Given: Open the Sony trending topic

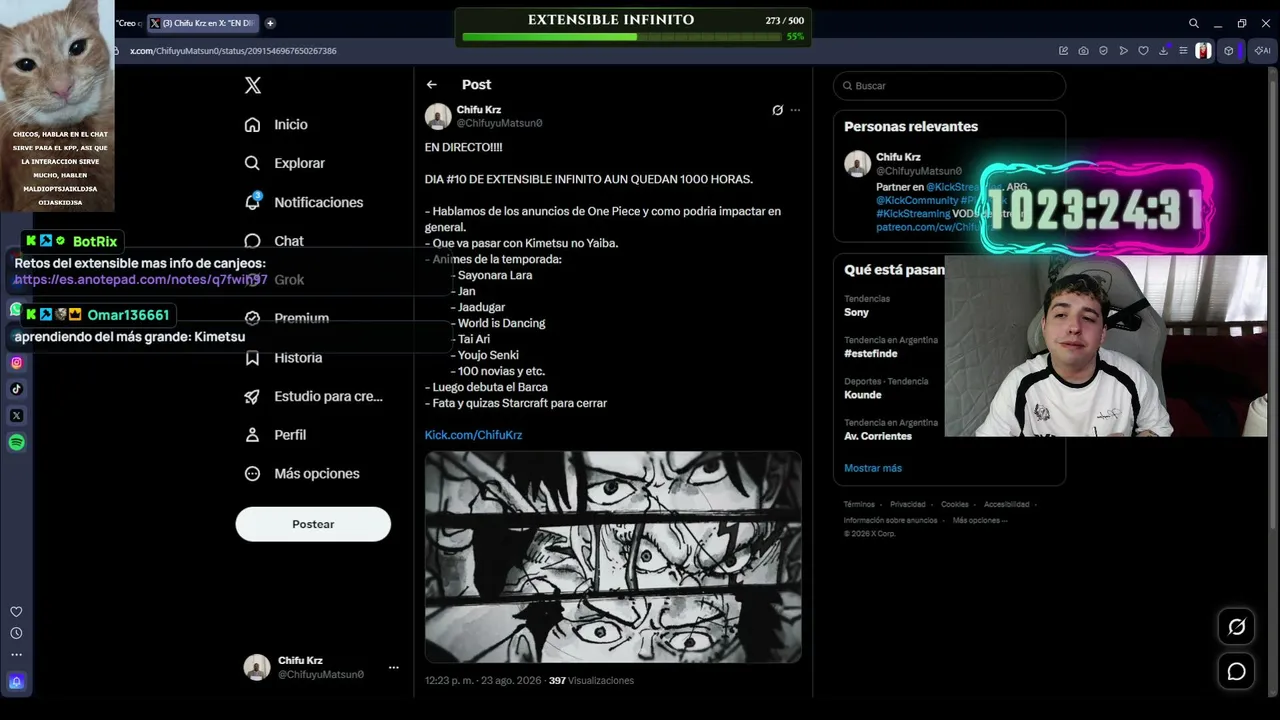Looking at the screenshot, I should (856, 312).
